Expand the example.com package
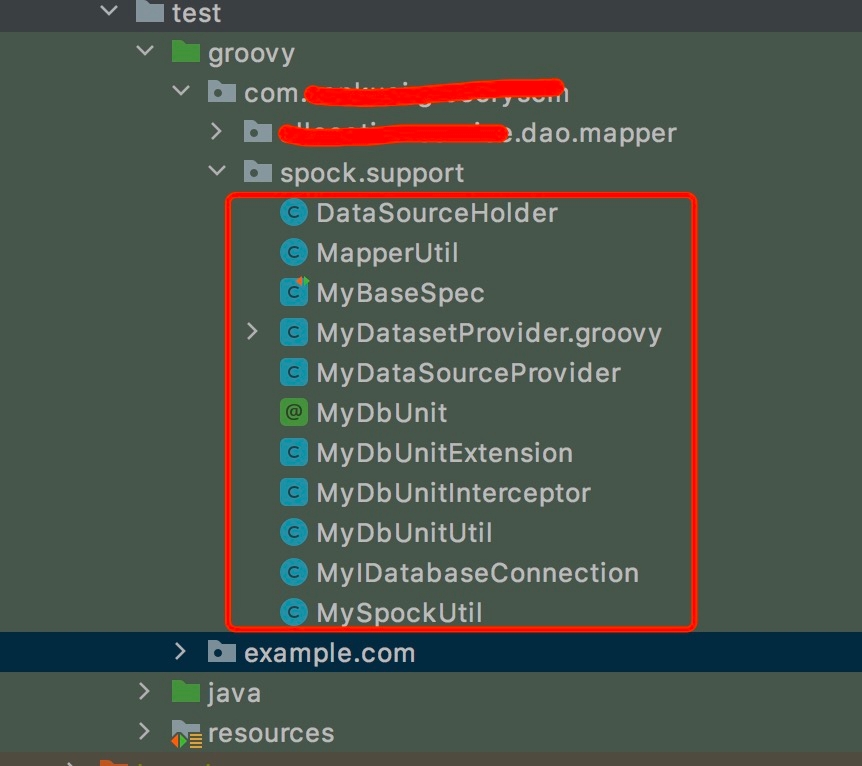Screen dimensions: 862x766 point(181,652)
